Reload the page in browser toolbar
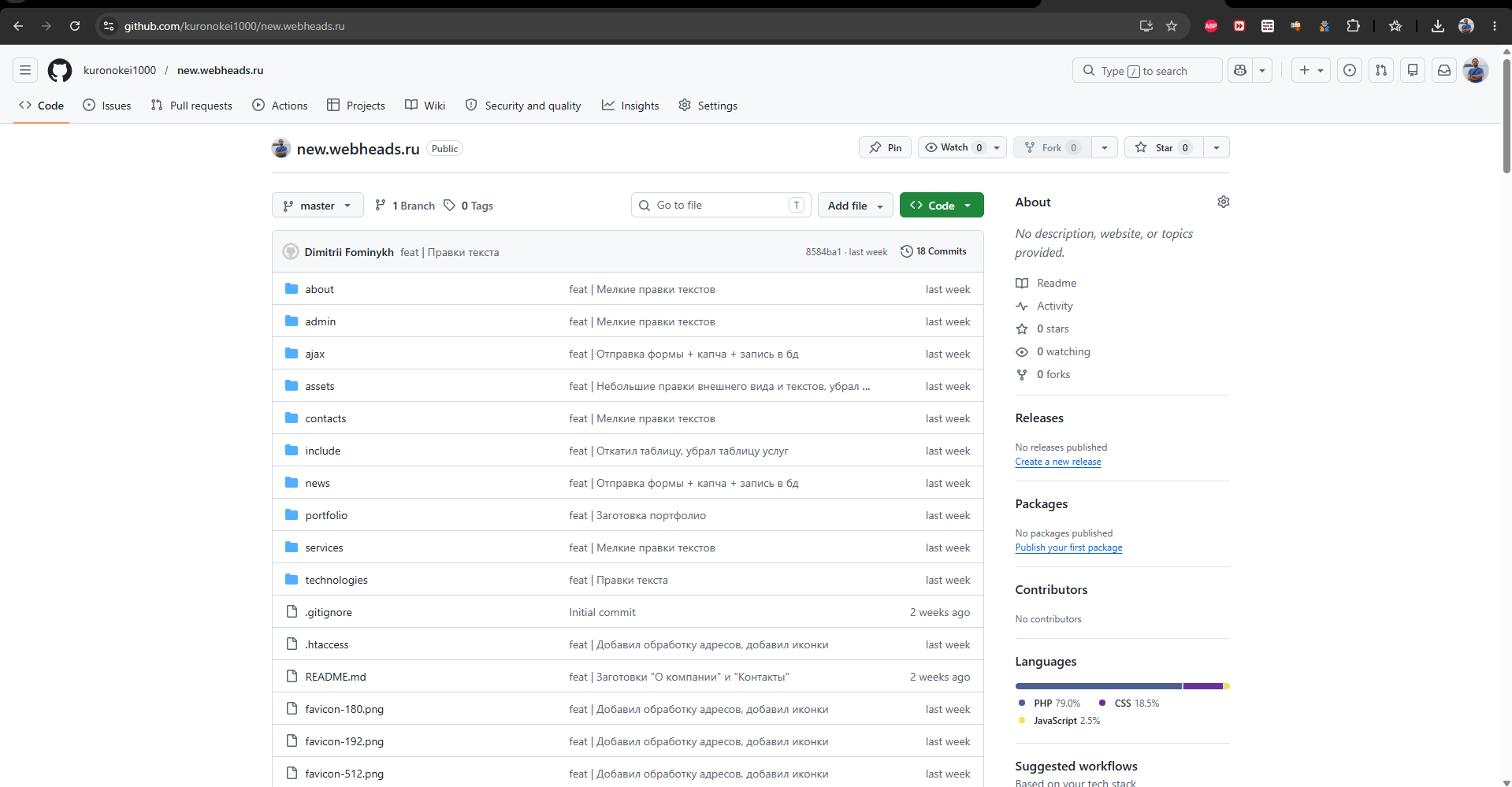1512x787 pixels. pos(75,26)
